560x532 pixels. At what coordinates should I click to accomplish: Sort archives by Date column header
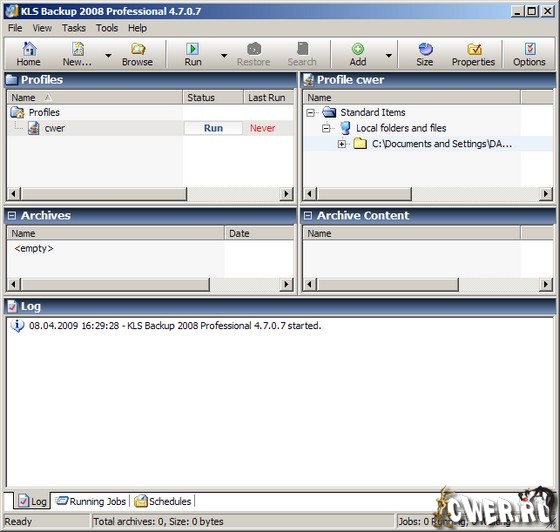[x=259, y=234]
